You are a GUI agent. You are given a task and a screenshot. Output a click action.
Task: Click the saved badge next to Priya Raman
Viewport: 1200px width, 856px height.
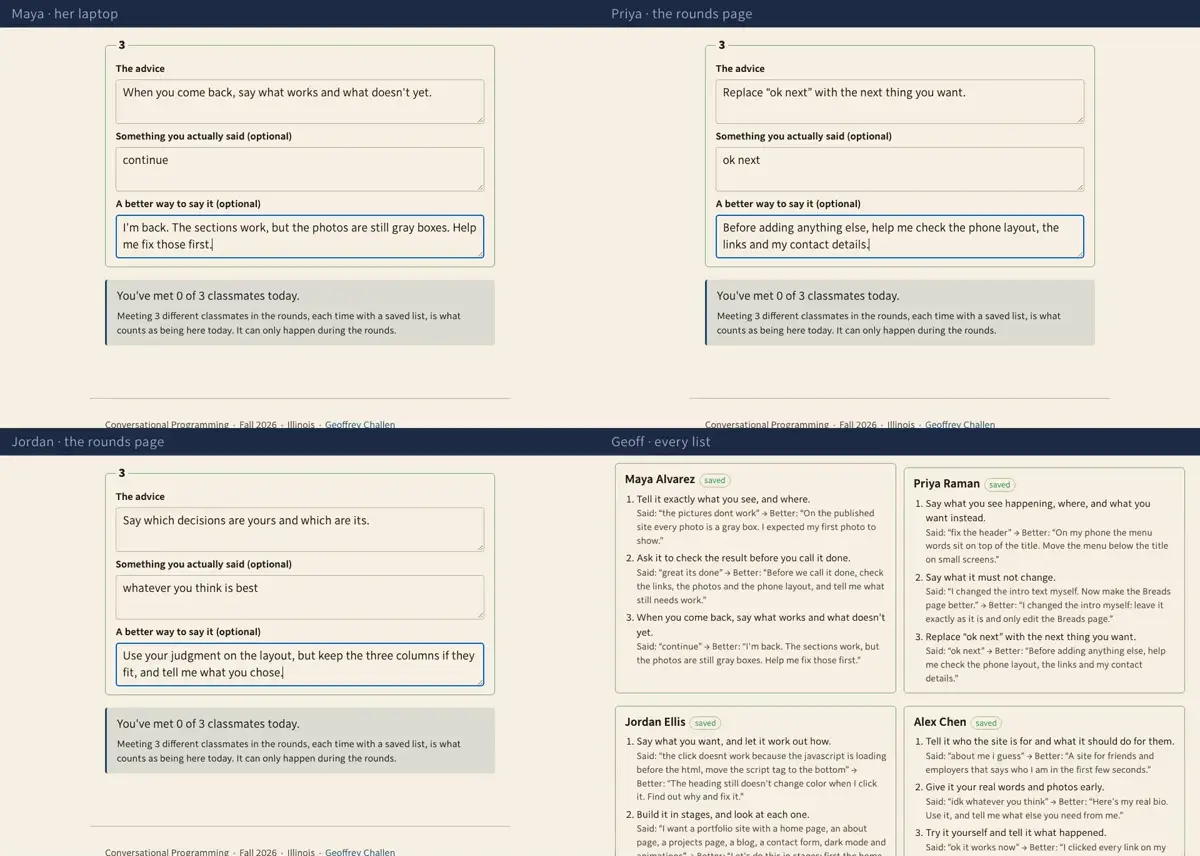point(999,484)
